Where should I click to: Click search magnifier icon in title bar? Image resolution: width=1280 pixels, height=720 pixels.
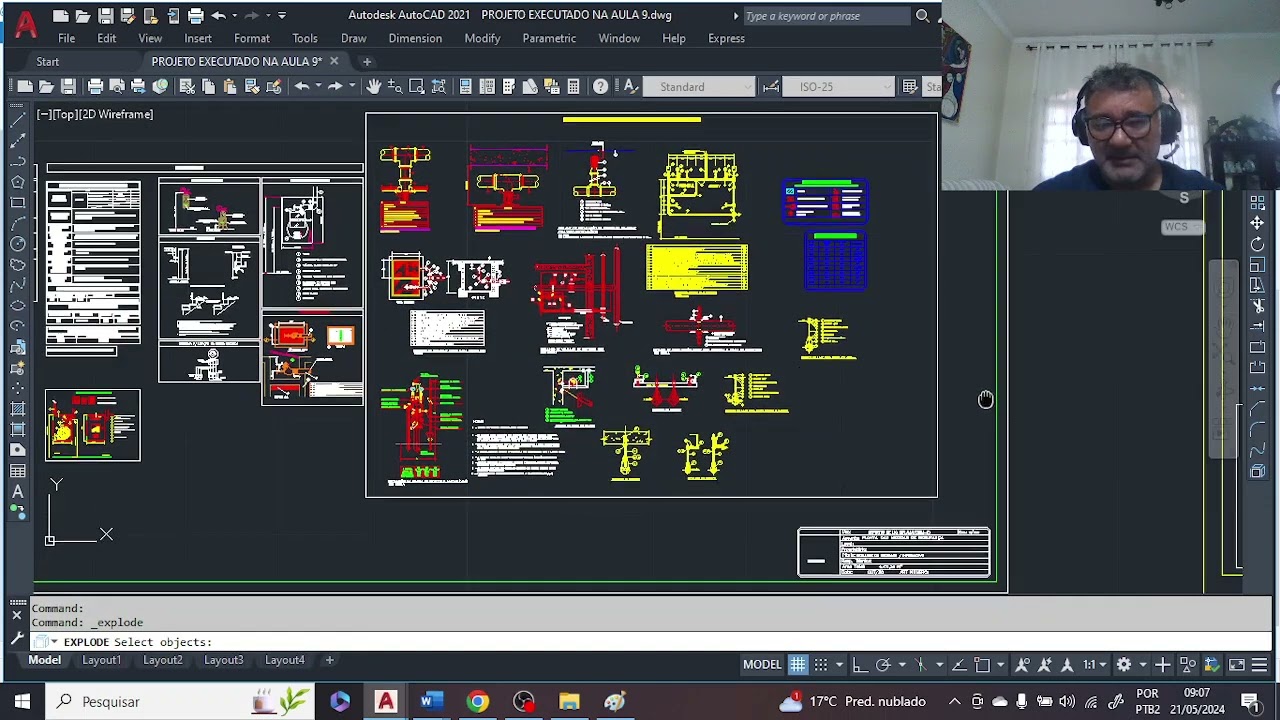(x=923, y=16)
